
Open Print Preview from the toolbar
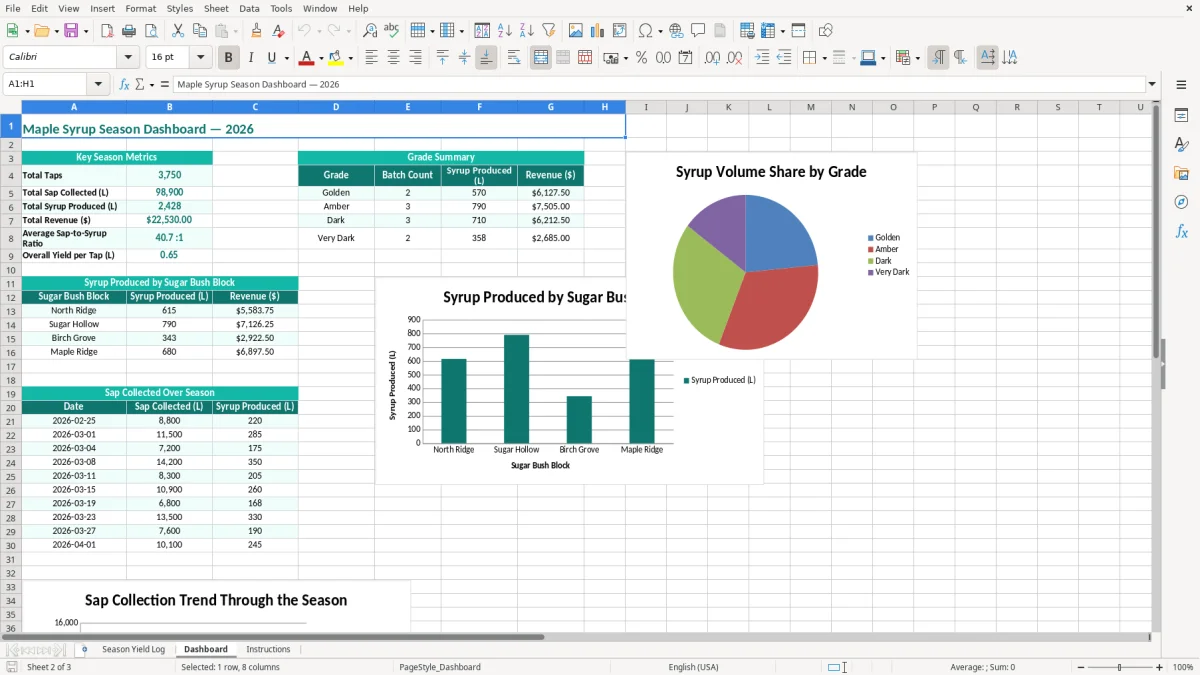[x=149, y=31]
